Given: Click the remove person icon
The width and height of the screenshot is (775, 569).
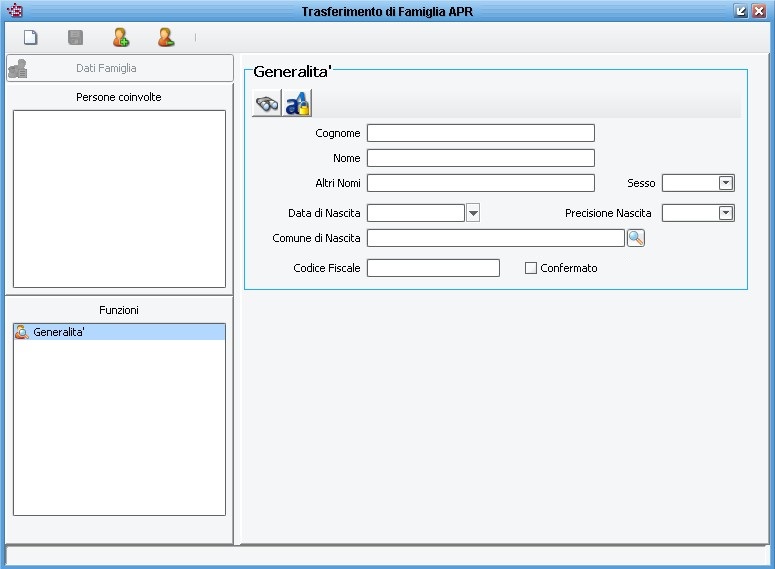Looking at the screenshot, I should click(166, 38).
